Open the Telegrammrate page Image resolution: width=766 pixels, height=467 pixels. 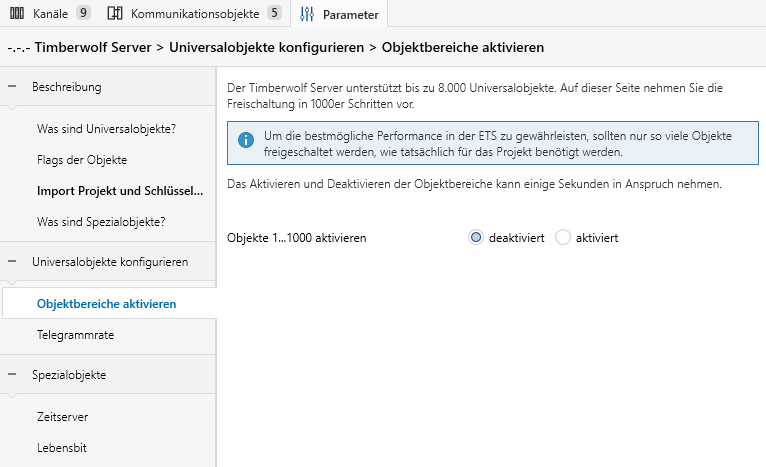(75, 335)
